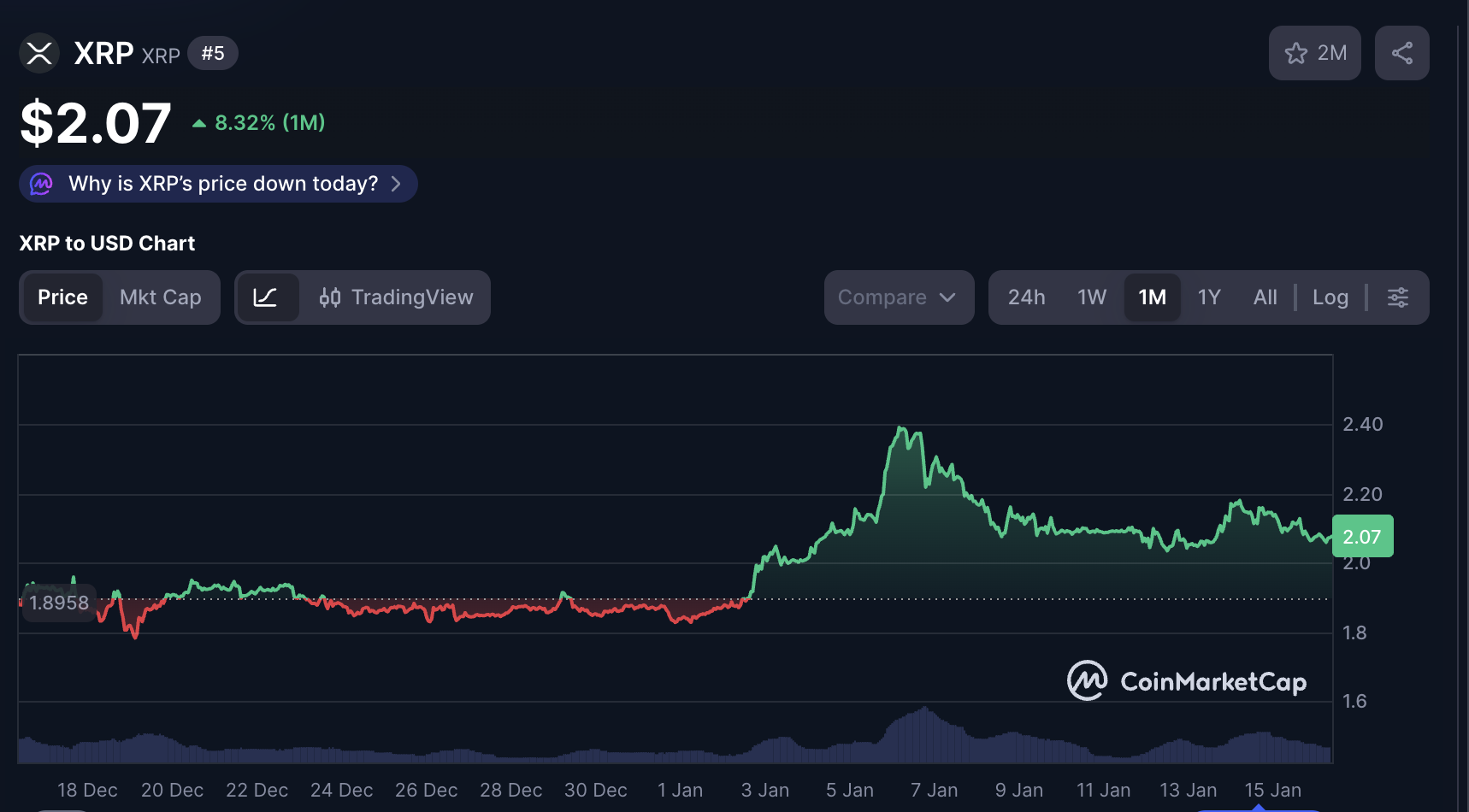This screenshot has width=1469, height=812.
Task: Enable Log scale for the chart
Action: pyautogui.click(x=1330, y=297)
